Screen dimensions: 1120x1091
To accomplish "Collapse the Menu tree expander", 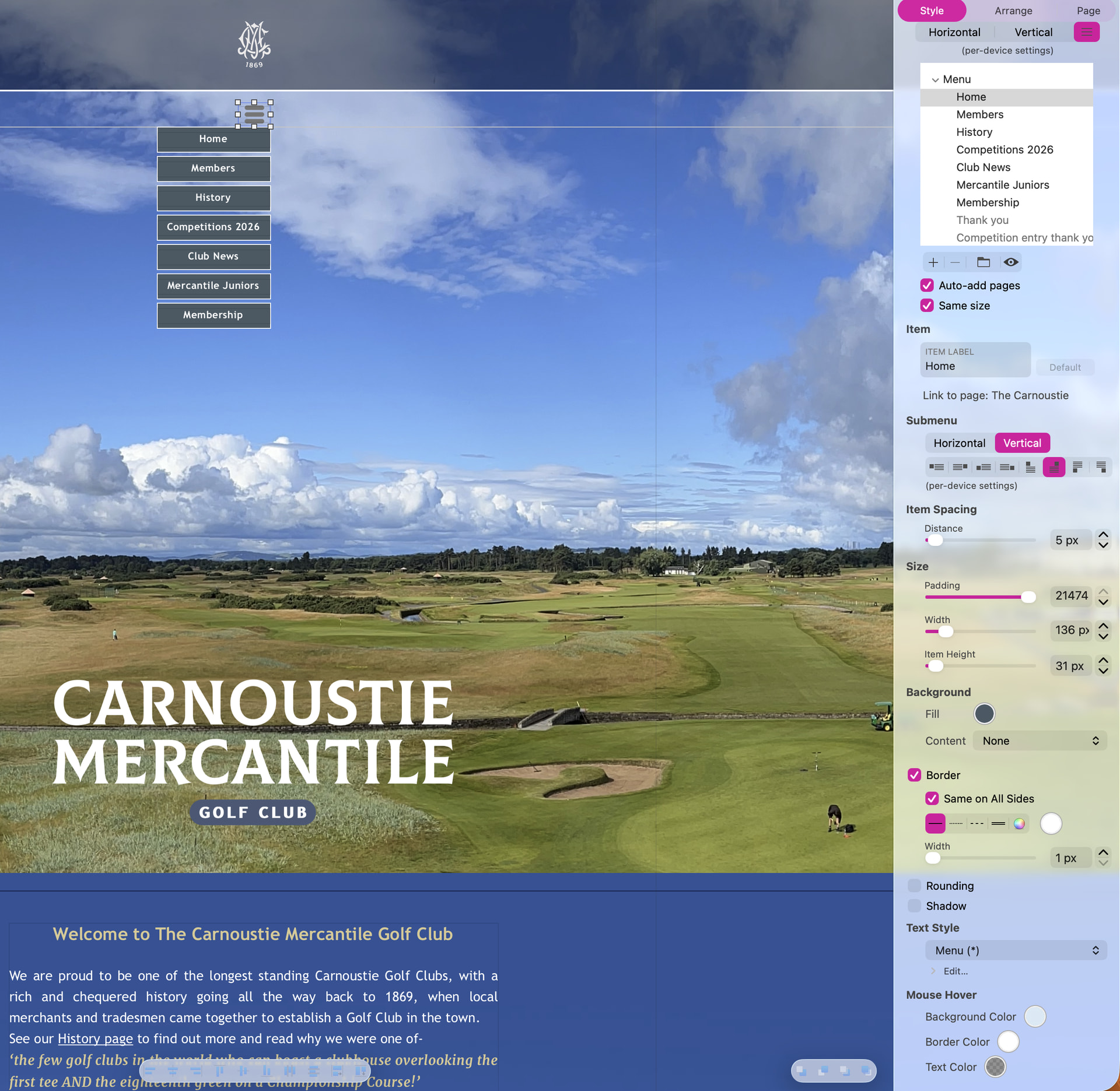I will [935, 80].
